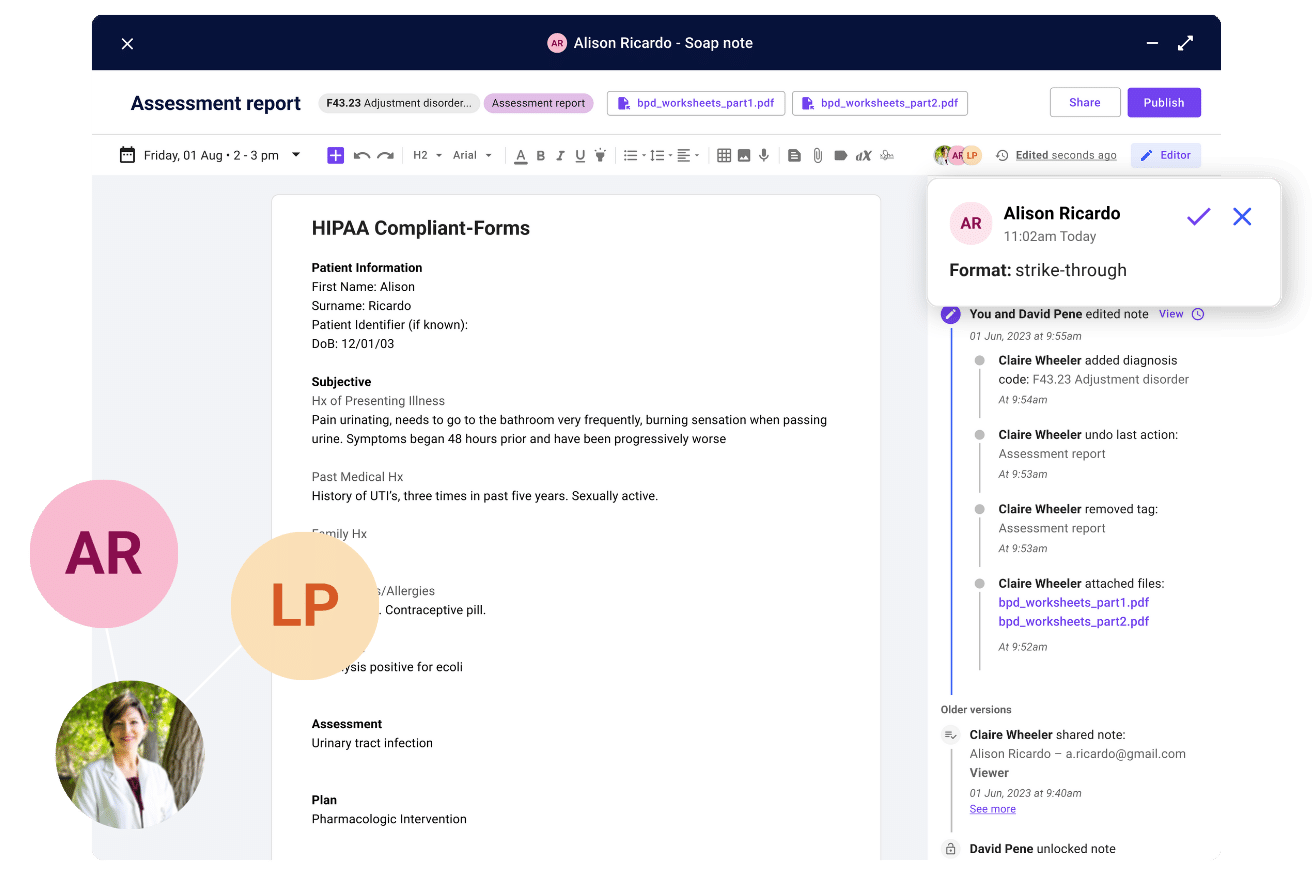Open the text color picker
1313x875 pixels.
point(520,155)
